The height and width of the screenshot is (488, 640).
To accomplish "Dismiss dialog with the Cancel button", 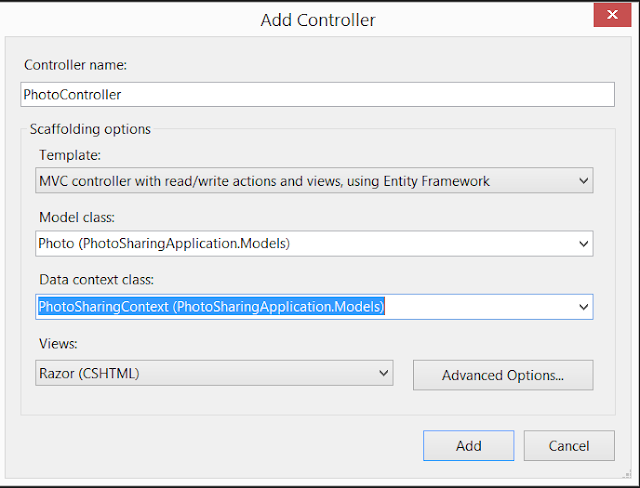I will pos(569,446).
